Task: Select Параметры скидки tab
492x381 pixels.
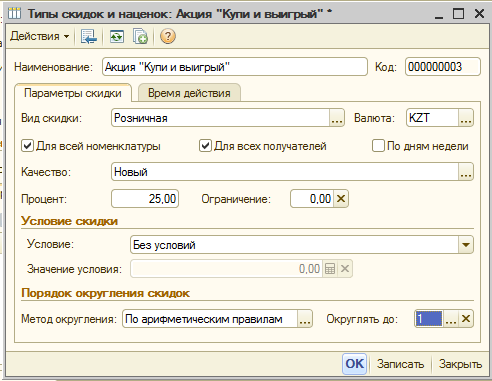Action: coord(73,93)
